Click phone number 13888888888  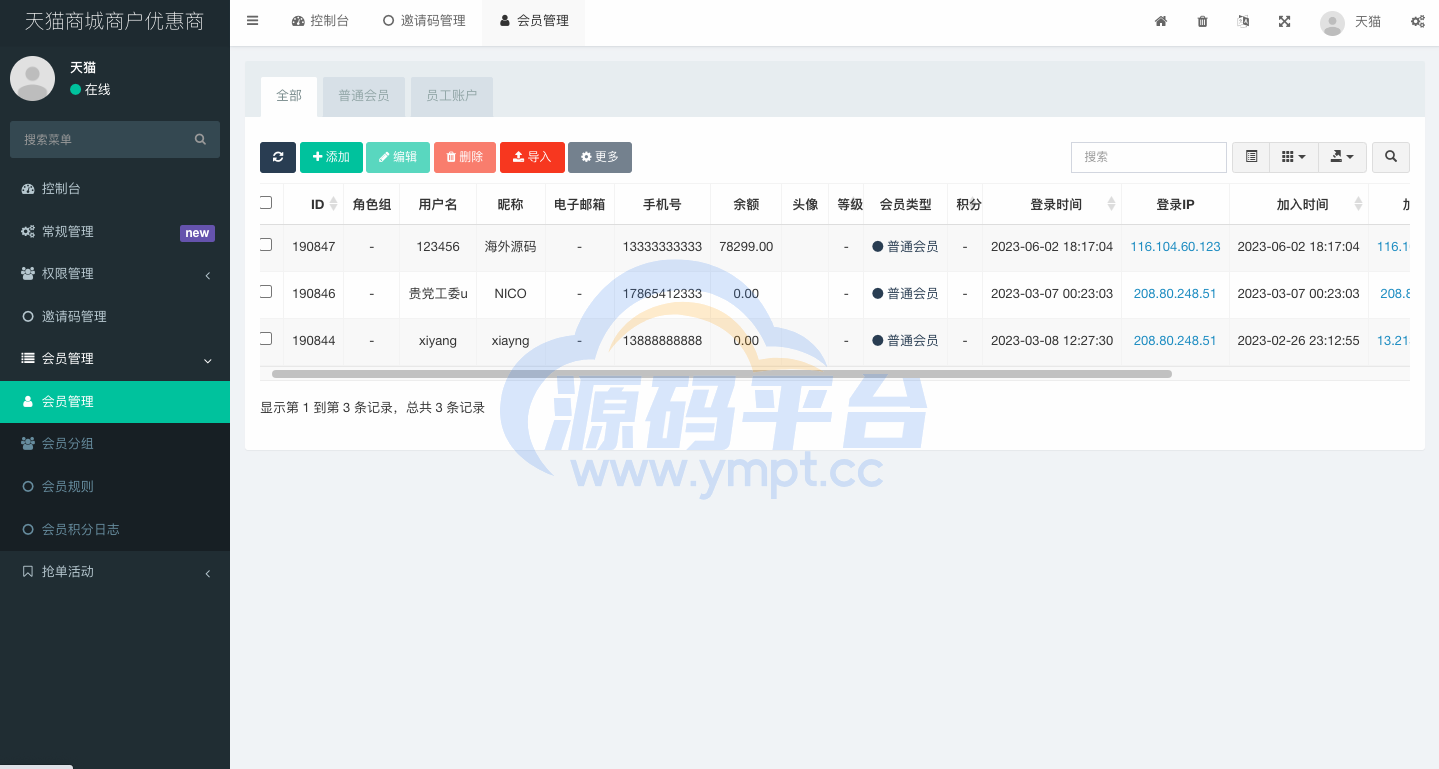(662, 340)
